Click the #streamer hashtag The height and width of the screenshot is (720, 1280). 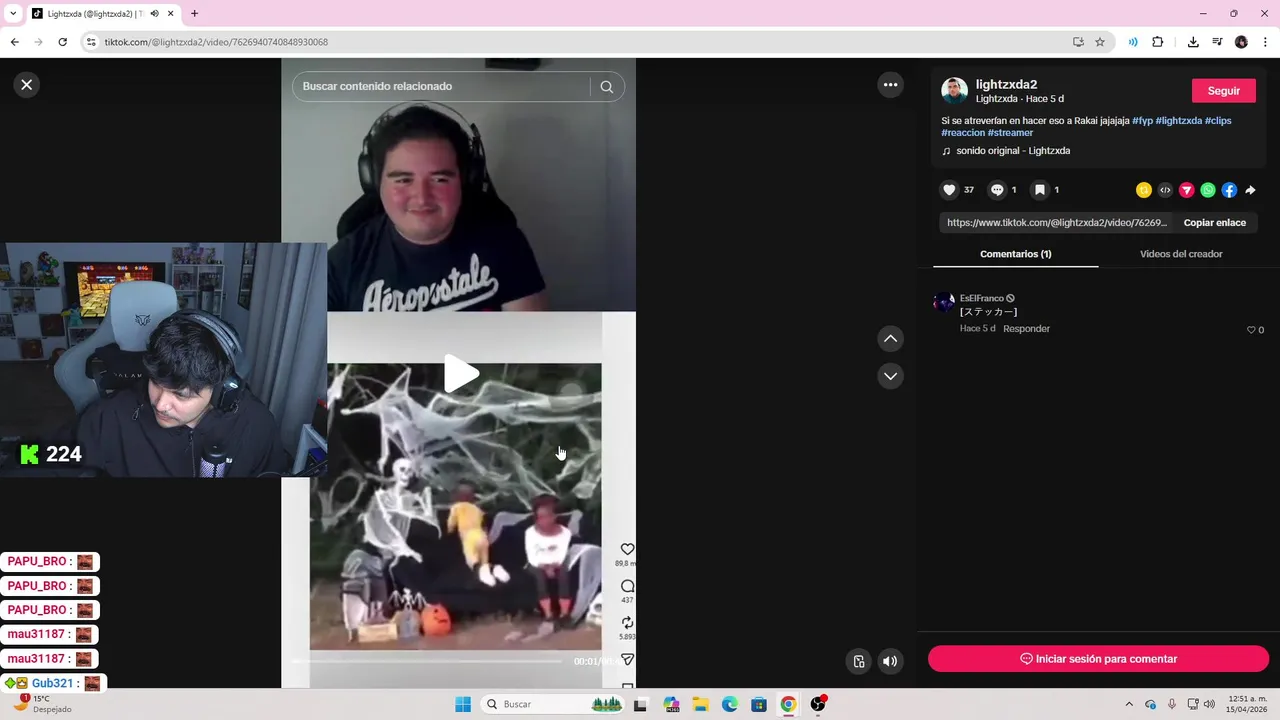pos(1010,133)
